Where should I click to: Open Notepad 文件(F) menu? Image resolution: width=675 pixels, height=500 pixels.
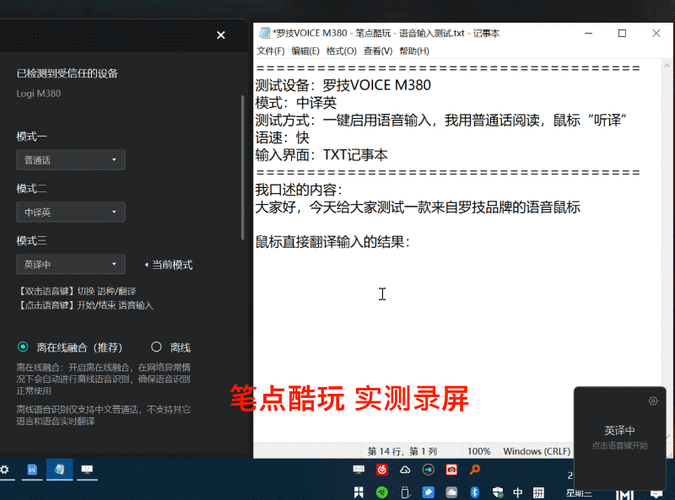coord(270,51)
